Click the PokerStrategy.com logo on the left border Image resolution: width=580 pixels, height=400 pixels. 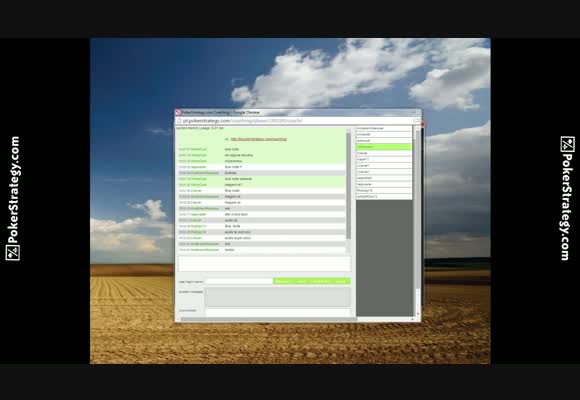point(13,199)
